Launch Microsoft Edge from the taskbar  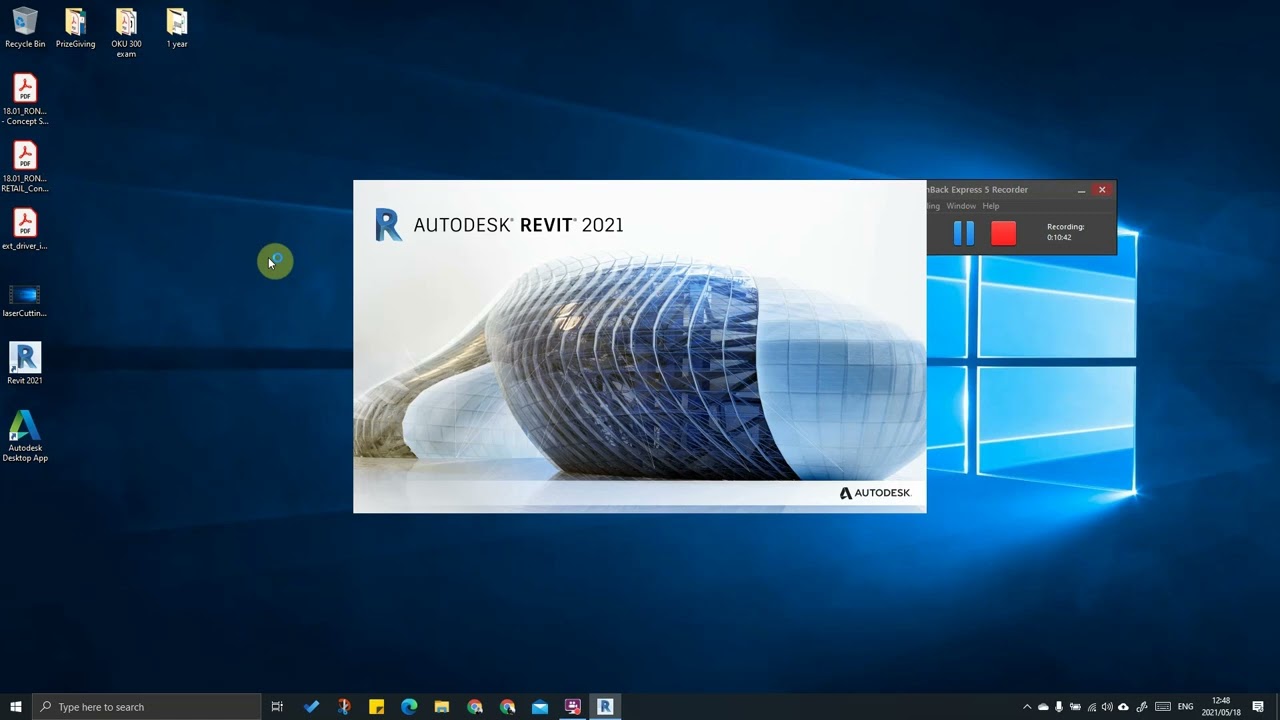(409, 707)
